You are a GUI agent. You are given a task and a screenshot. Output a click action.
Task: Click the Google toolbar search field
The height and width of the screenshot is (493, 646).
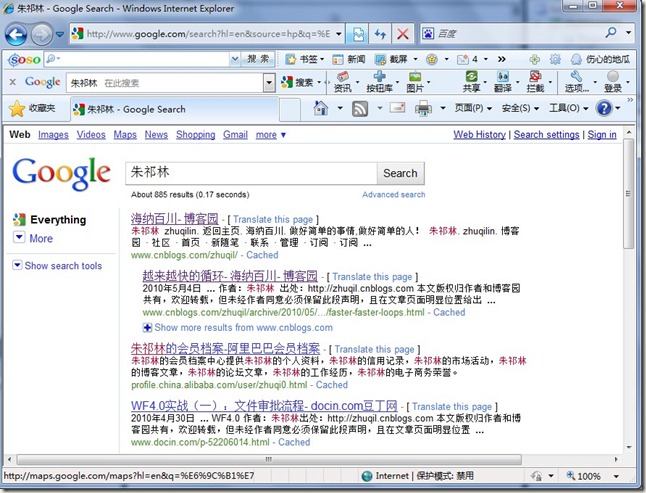165,83
